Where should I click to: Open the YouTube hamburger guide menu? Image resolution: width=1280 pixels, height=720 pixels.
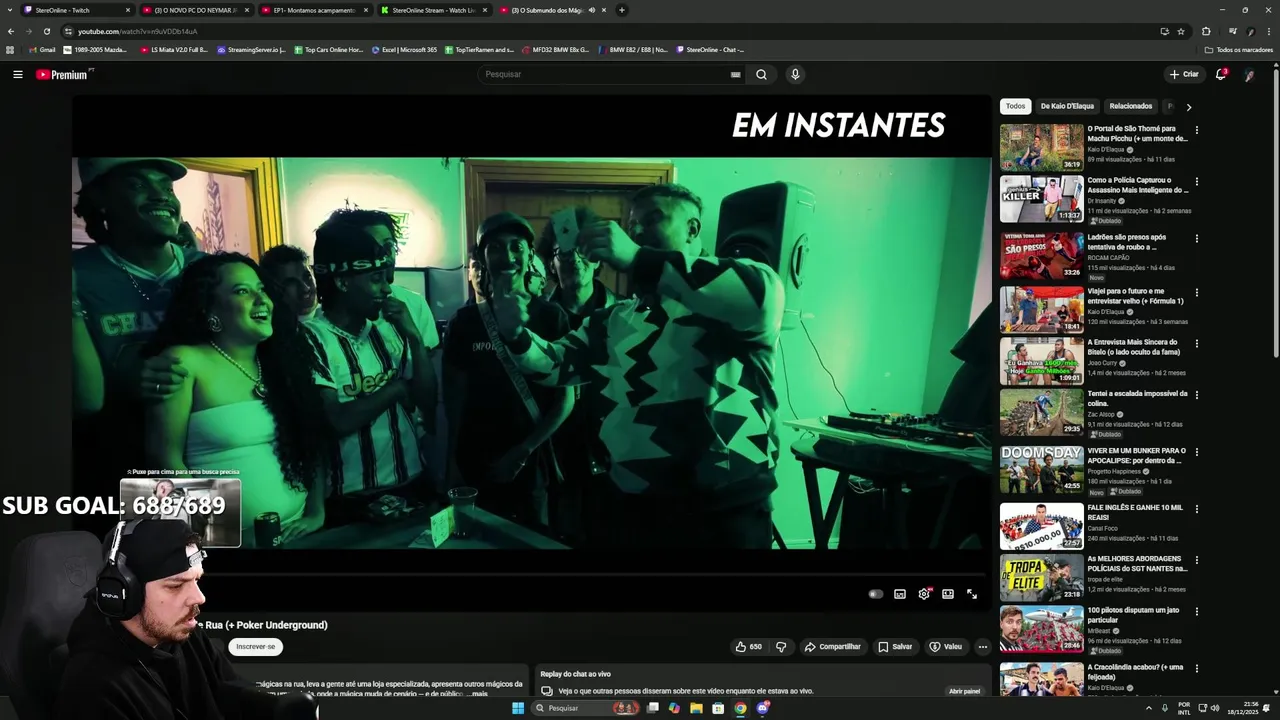coord(17,74)
